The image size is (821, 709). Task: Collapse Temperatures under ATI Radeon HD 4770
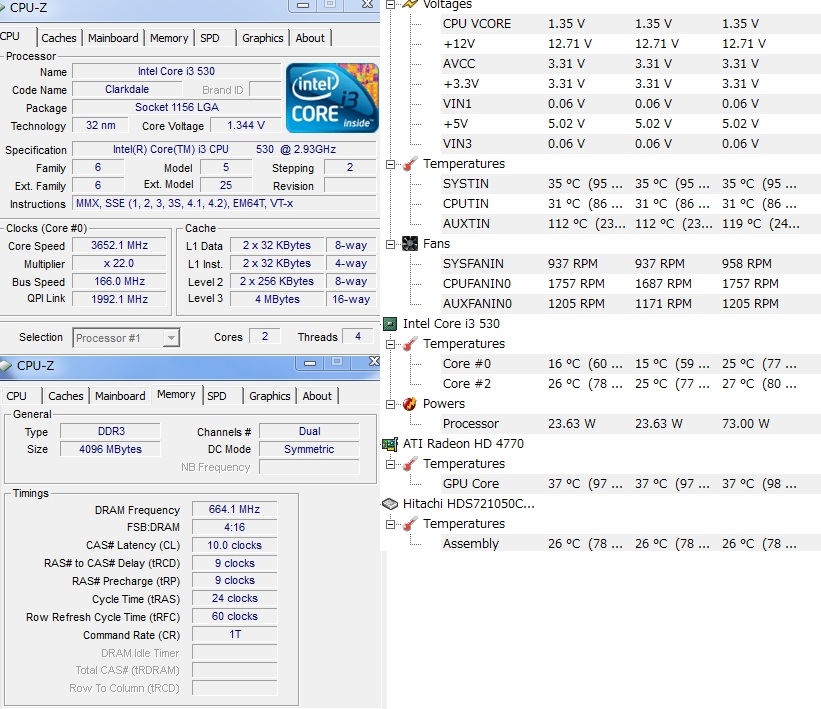[390, 464]
